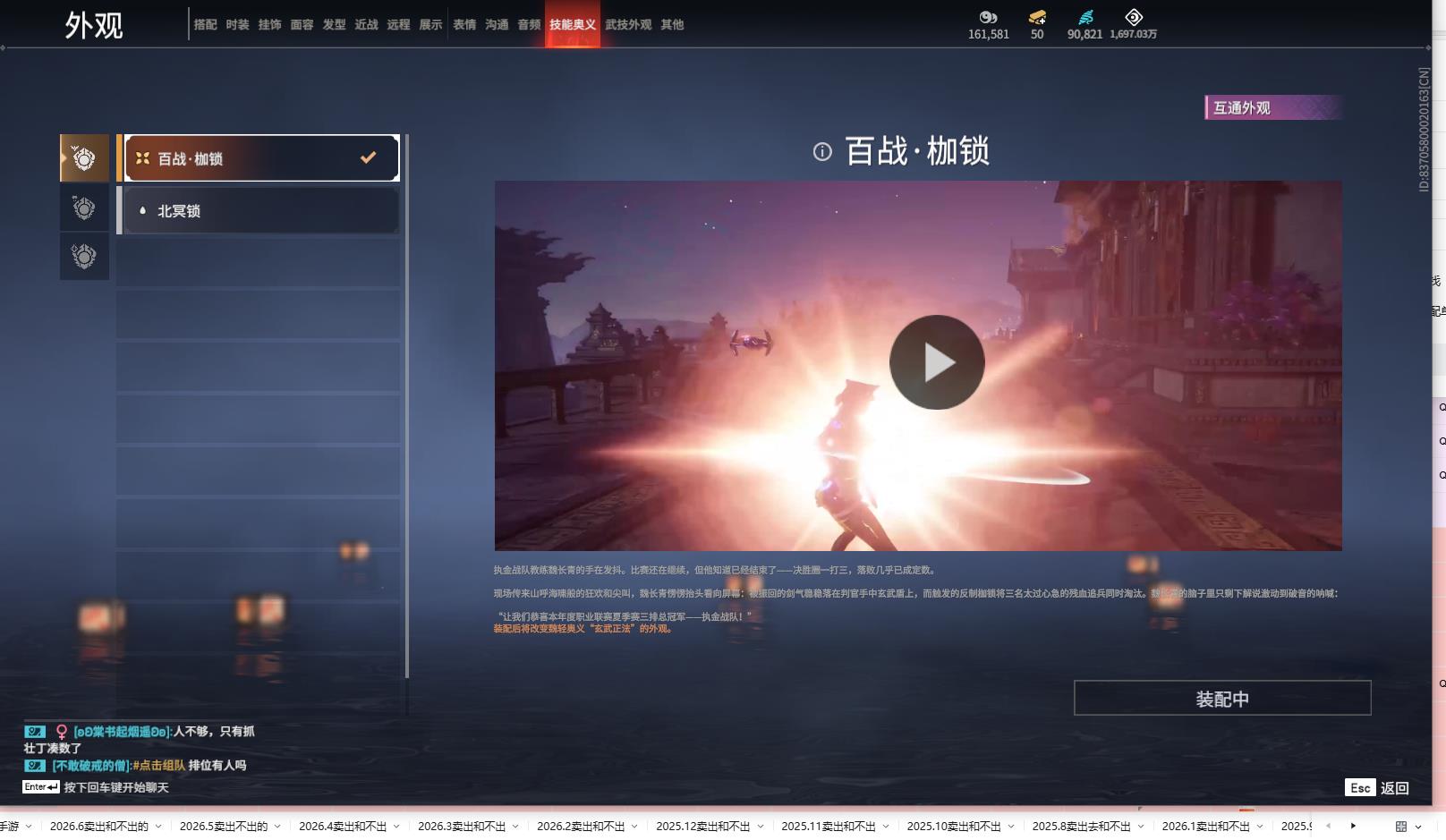Screen dimensions: 1446x840
Task: Select the second skill category icon
Action: pos(84,208)
